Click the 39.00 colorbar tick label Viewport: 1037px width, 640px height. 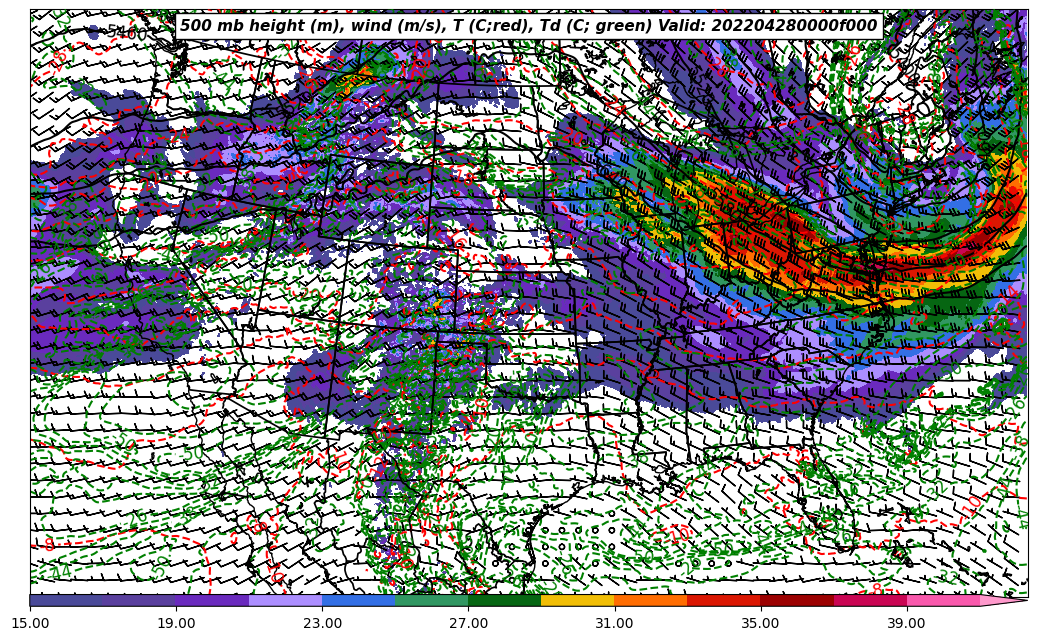tap(906, 623)
